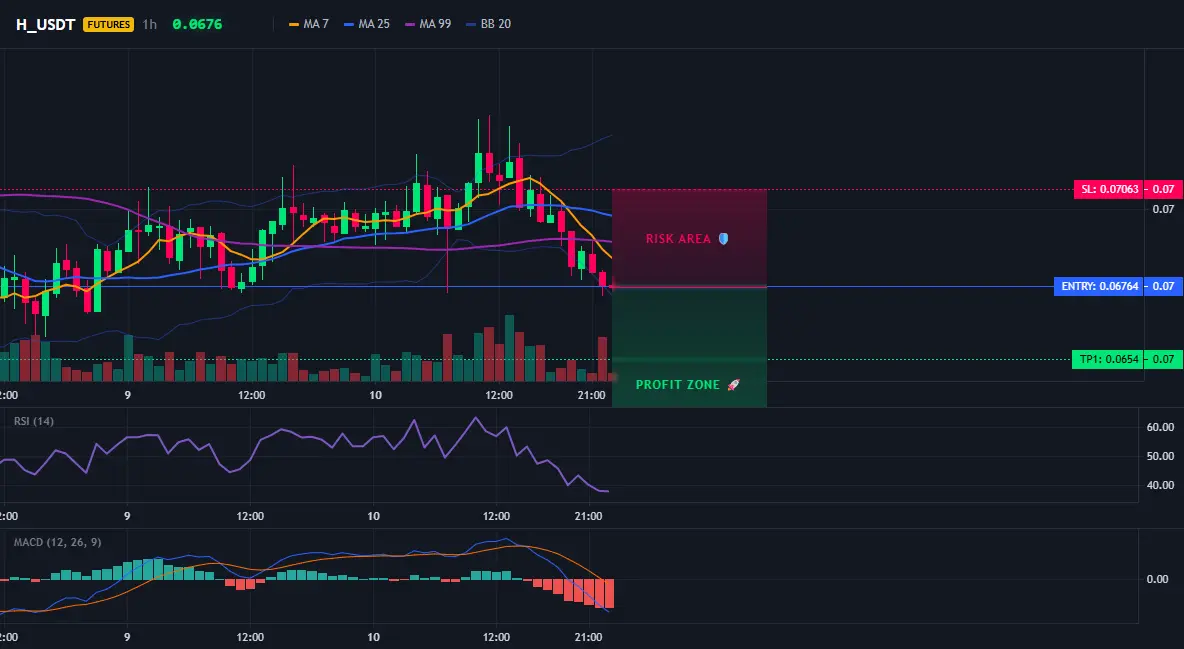Click date 10 on RSI time axis

[x=373, y=516]
